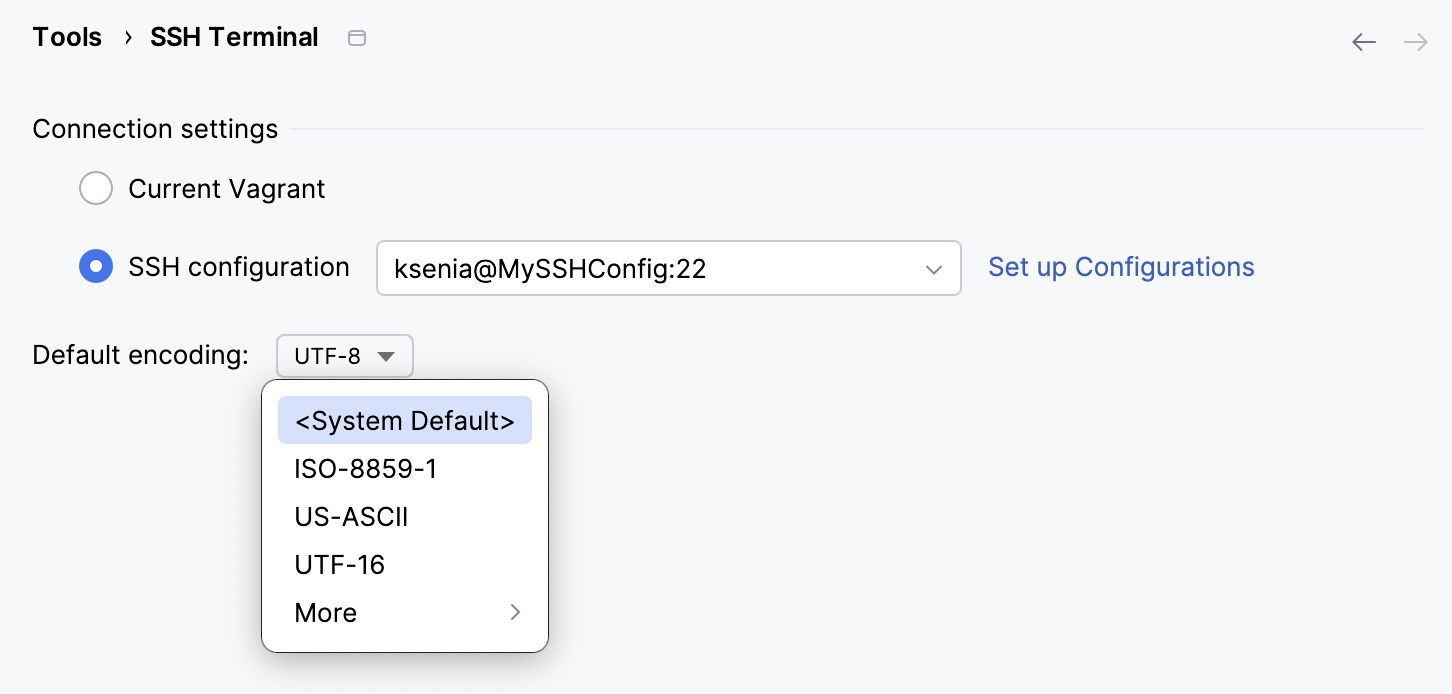The image size is (1452, 694).
Task: Open the SSH configuration dropdown arrow
Action: point(933,268)
